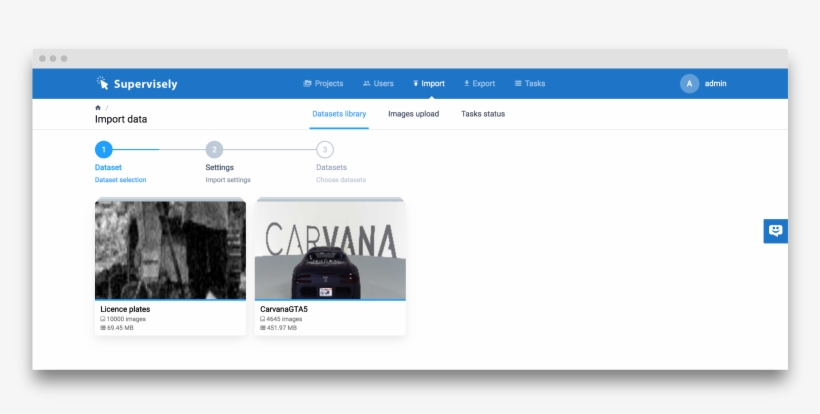Open the chat feedback widget

click(x=776, y=231)
